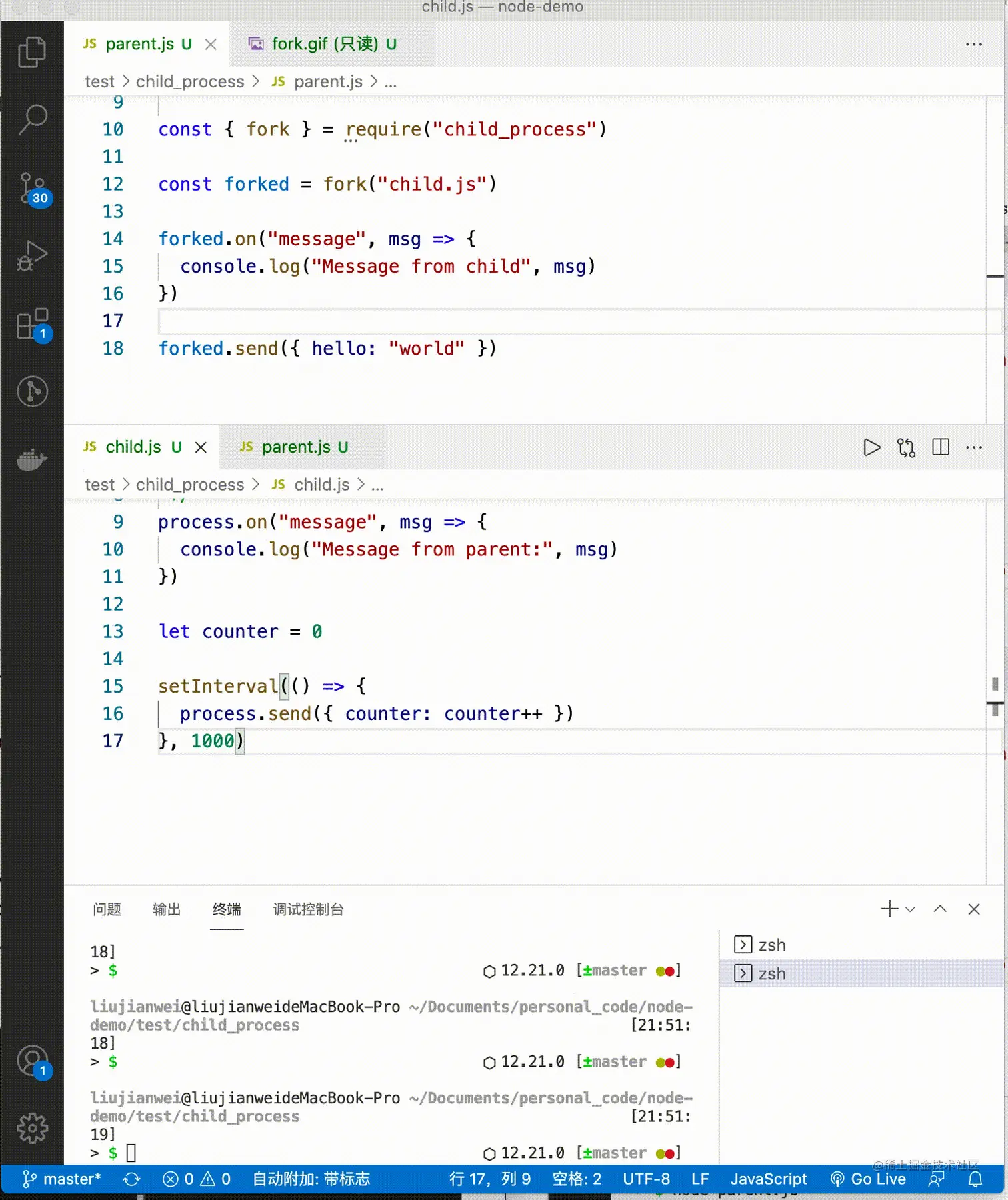
Task: Open the 输出 output panel tab
Action: click(167, 909)
